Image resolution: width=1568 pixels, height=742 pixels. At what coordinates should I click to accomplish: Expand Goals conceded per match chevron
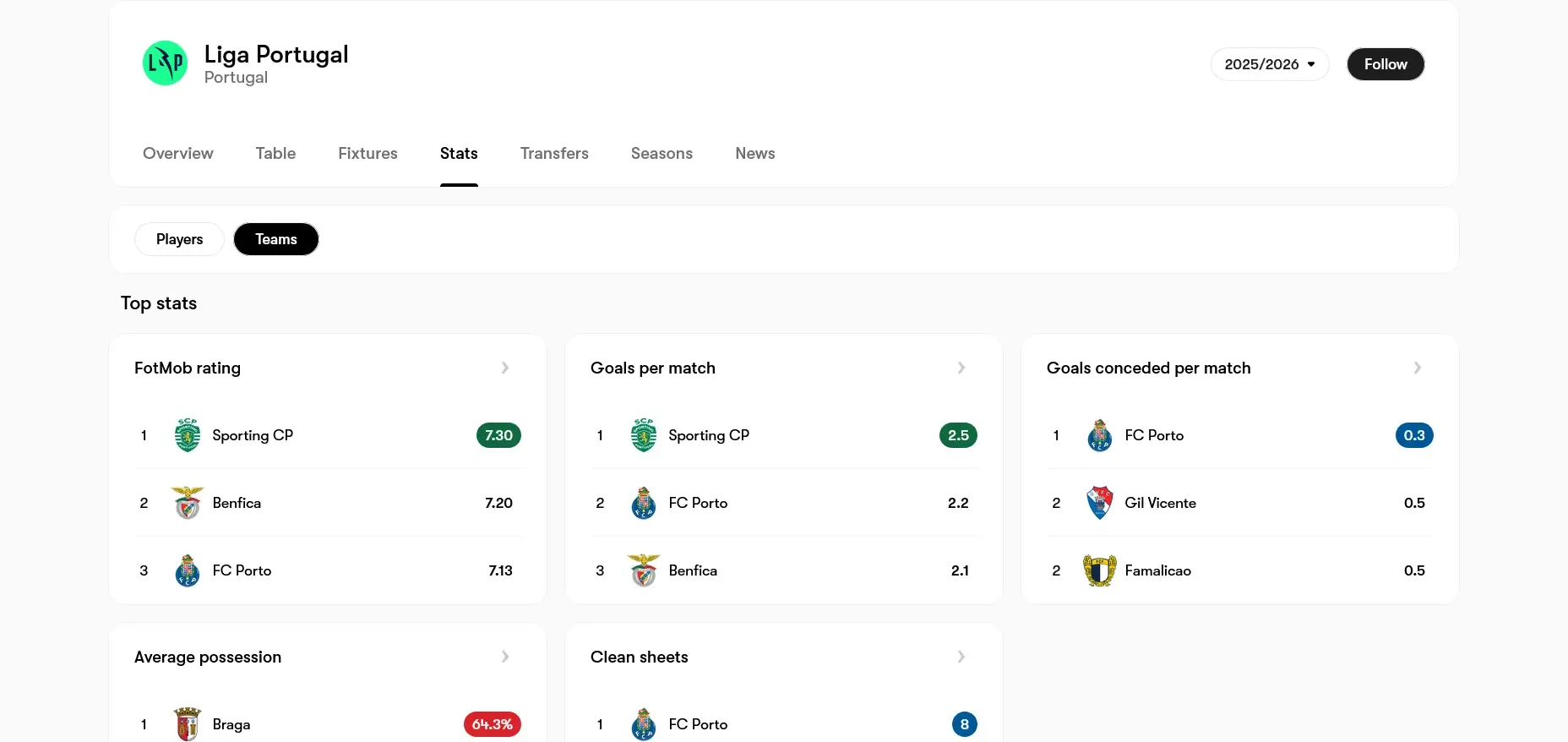tap(1418, 368)
